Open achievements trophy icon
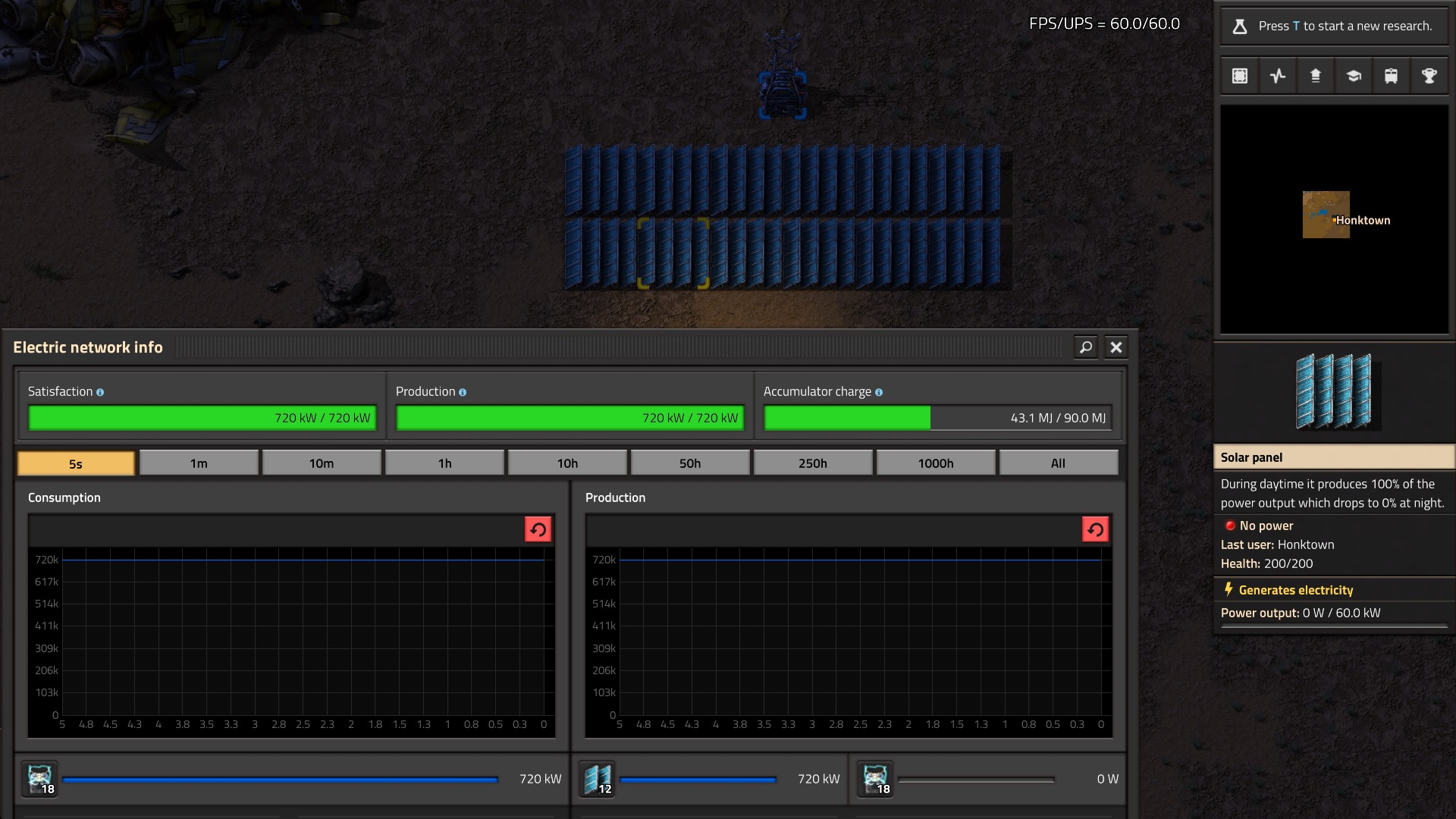1456x819 pixels. pos(1429,76)
